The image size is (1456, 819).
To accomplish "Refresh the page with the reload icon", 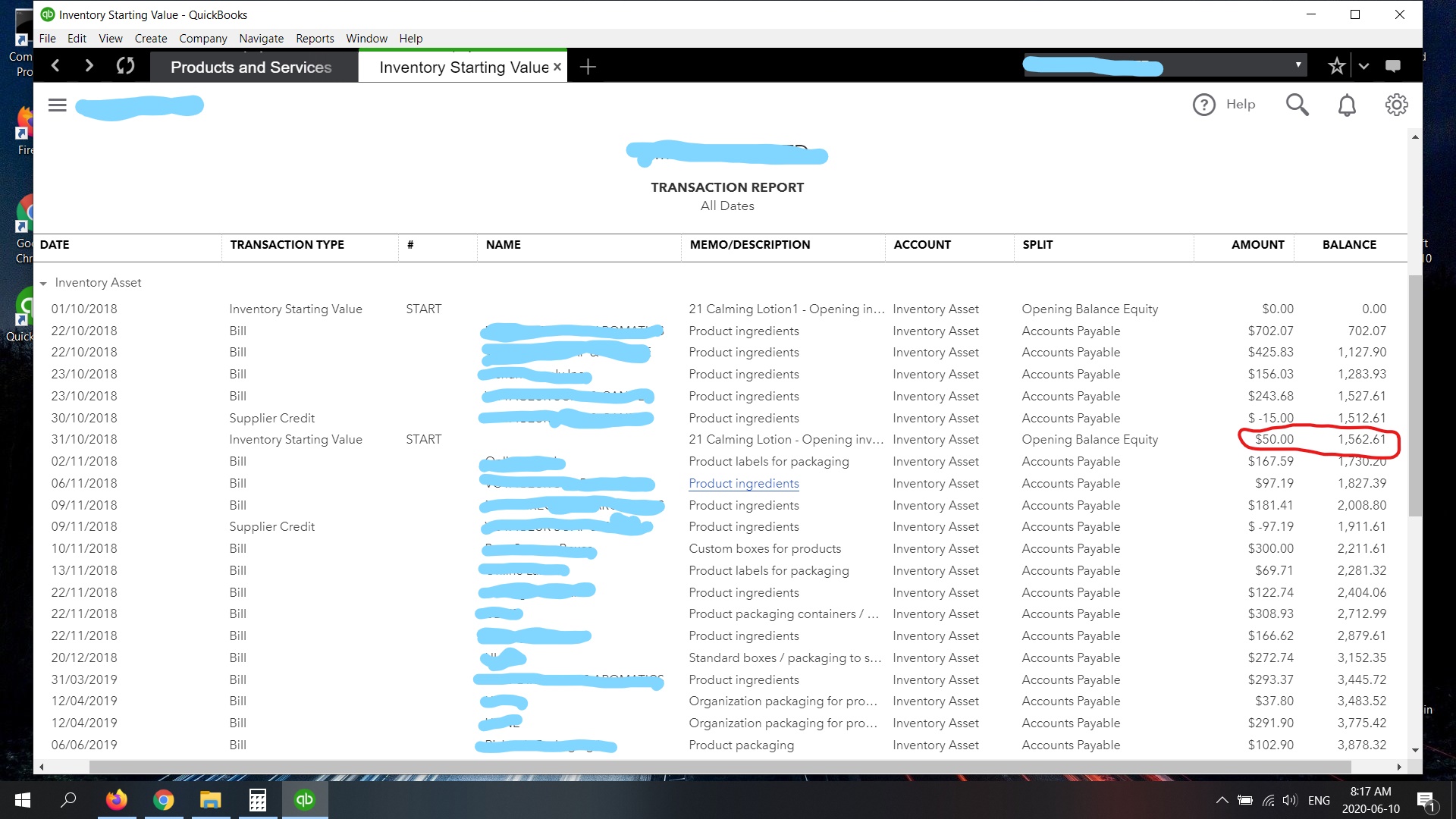I will [x=125, y=66].
